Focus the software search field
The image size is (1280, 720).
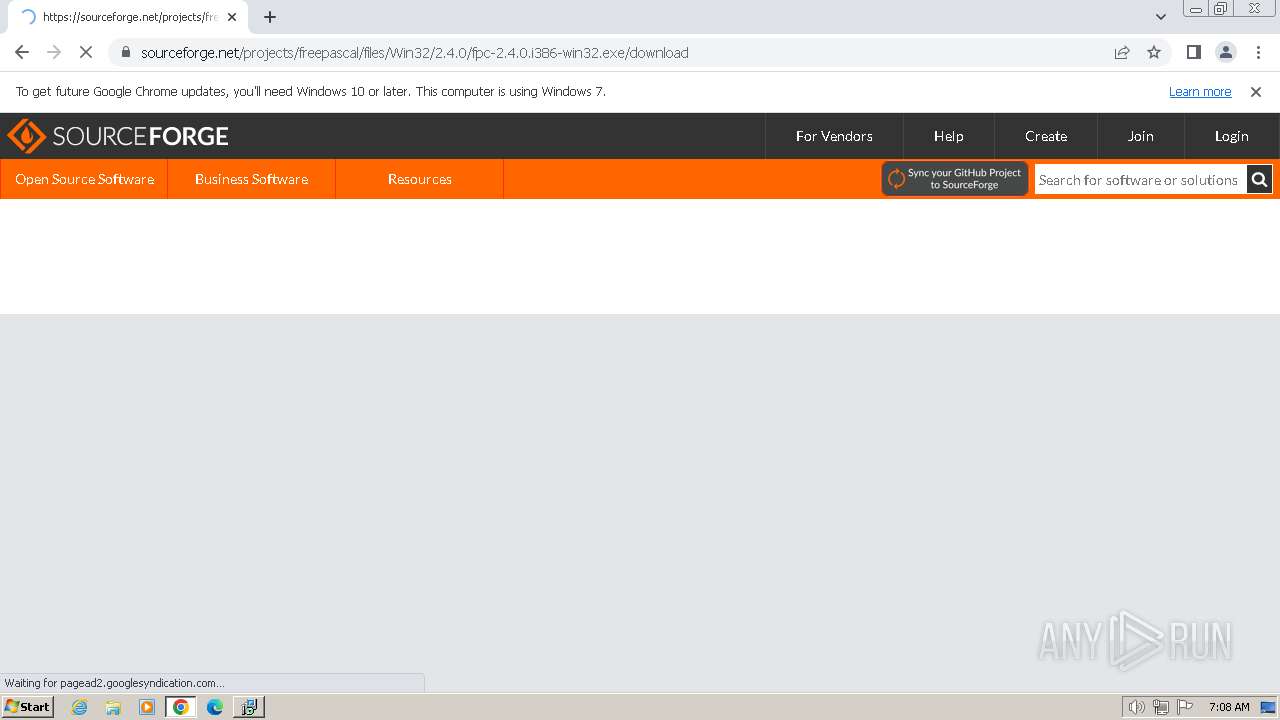[1140, 180]
